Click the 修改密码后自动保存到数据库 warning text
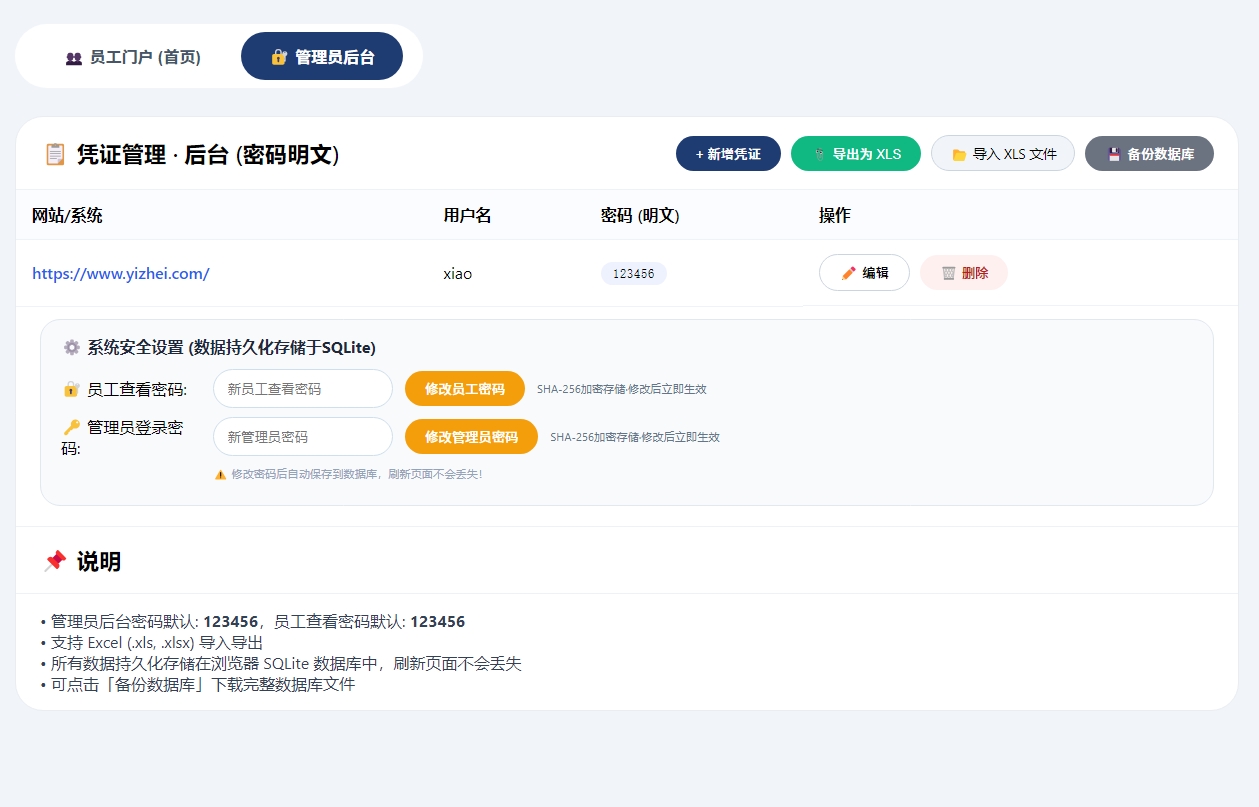 (357, 474)
